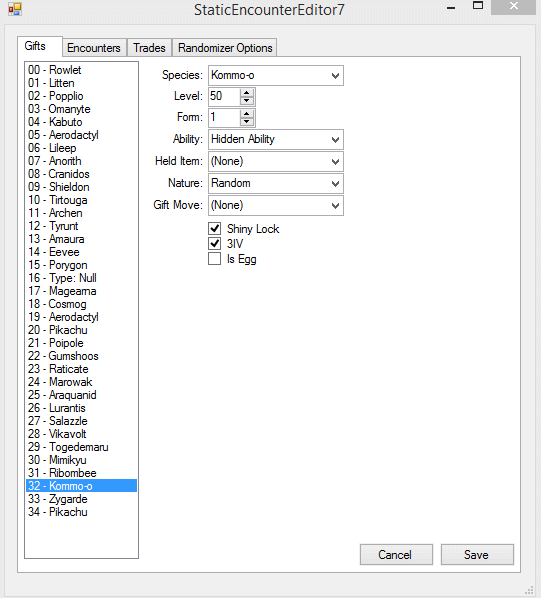This screenshot has width=541, height=598.
Task: Decrease the Form value with the down arrow
Action: point(247,122)
